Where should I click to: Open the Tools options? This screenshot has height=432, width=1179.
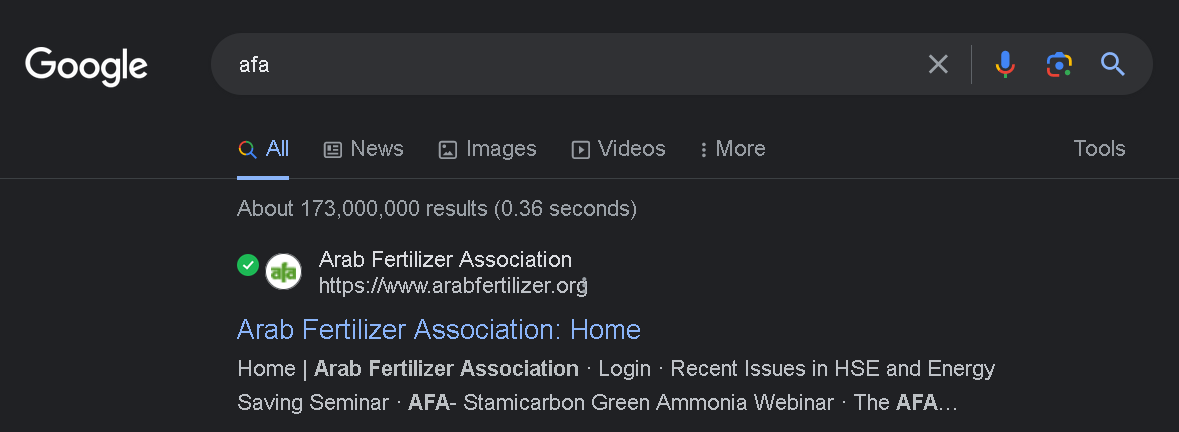tap(1099, 149)
